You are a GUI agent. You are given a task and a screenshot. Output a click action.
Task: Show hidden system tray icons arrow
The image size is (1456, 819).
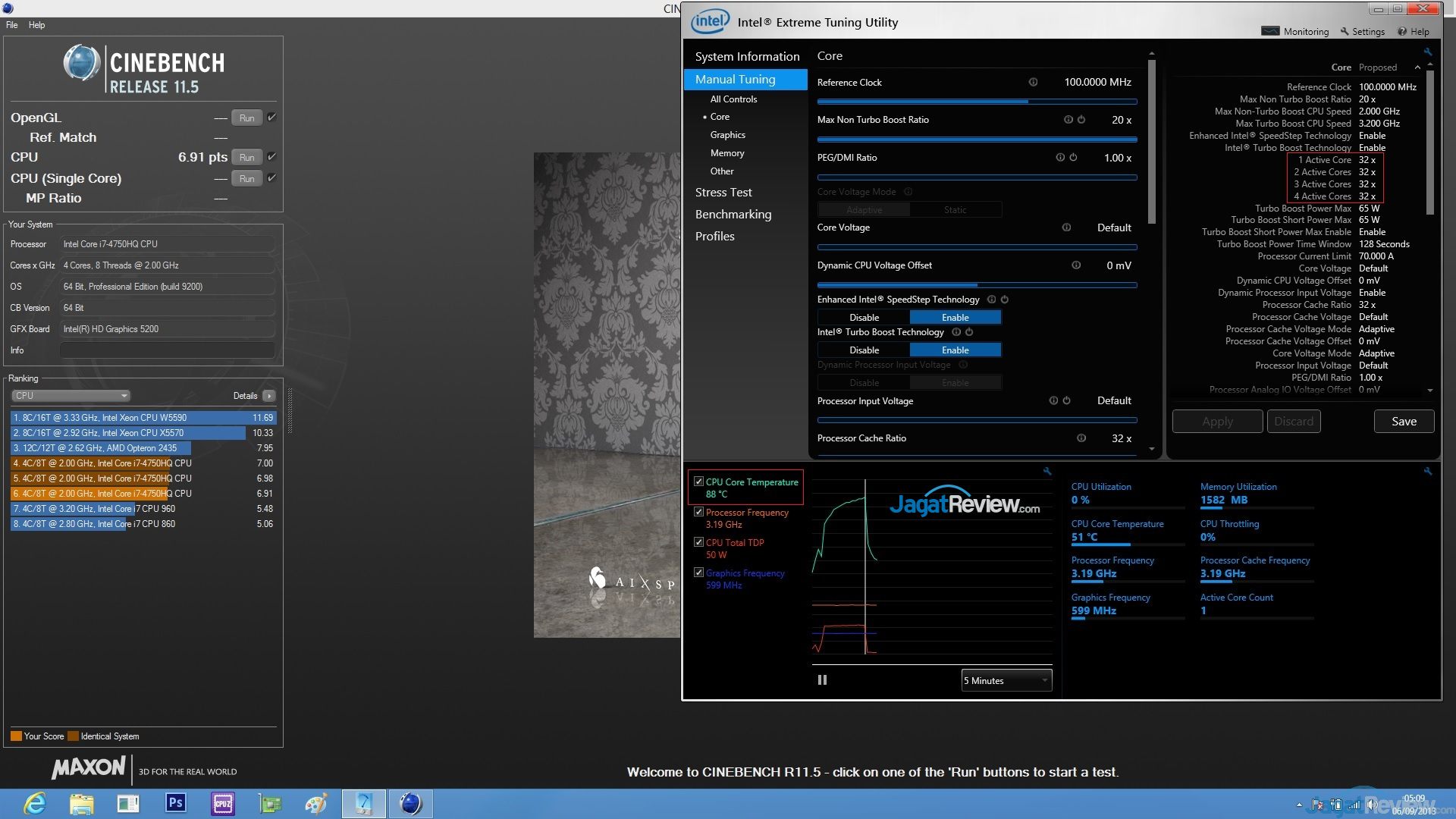coord(1299,805)
